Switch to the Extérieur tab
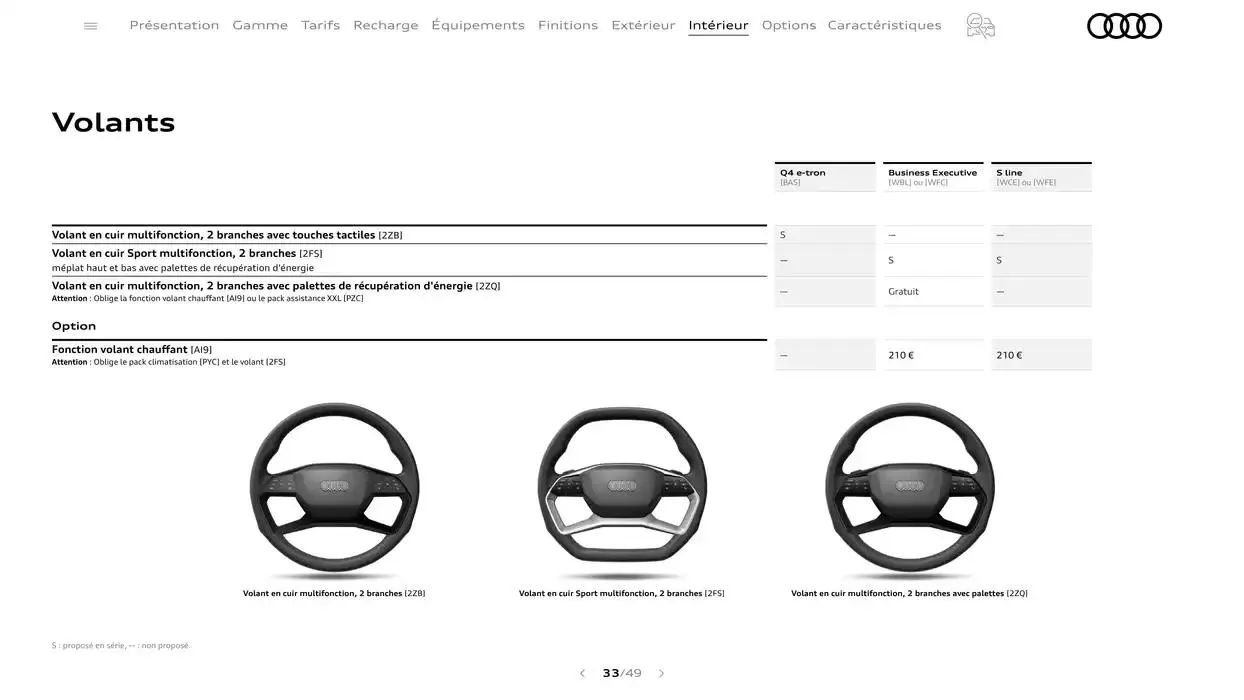 click(643, 24)
